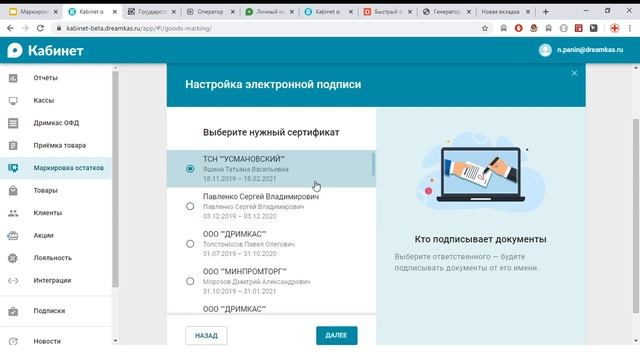Click the Маркировка остатков icon
The image size is (640, 360).
[13, 168]
